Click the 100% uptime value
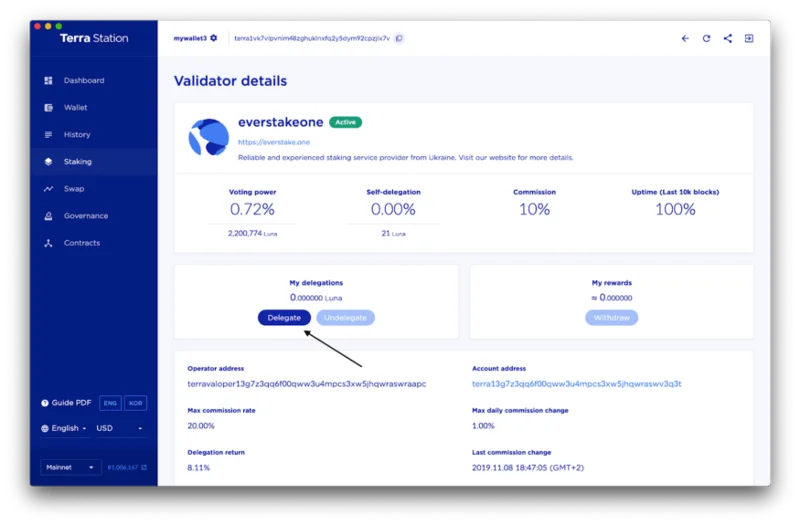Image resolution: width=800 pixels, height=525 pixels. (675, 209)
